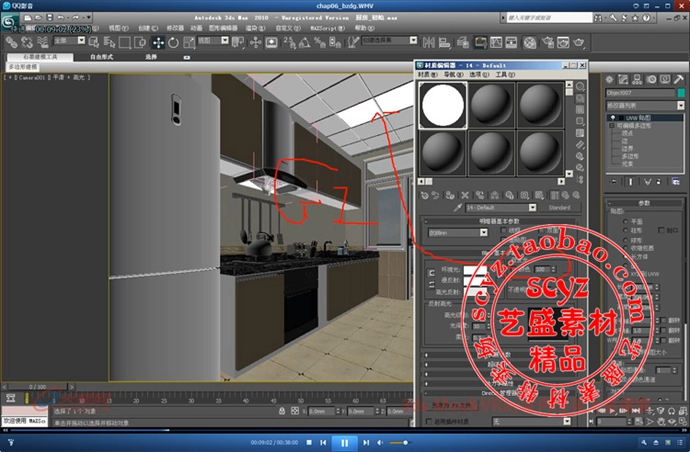The image size is (690, 452).
Task: Click the material eyedropper pick icon
Action: click(x=458, y=207)
